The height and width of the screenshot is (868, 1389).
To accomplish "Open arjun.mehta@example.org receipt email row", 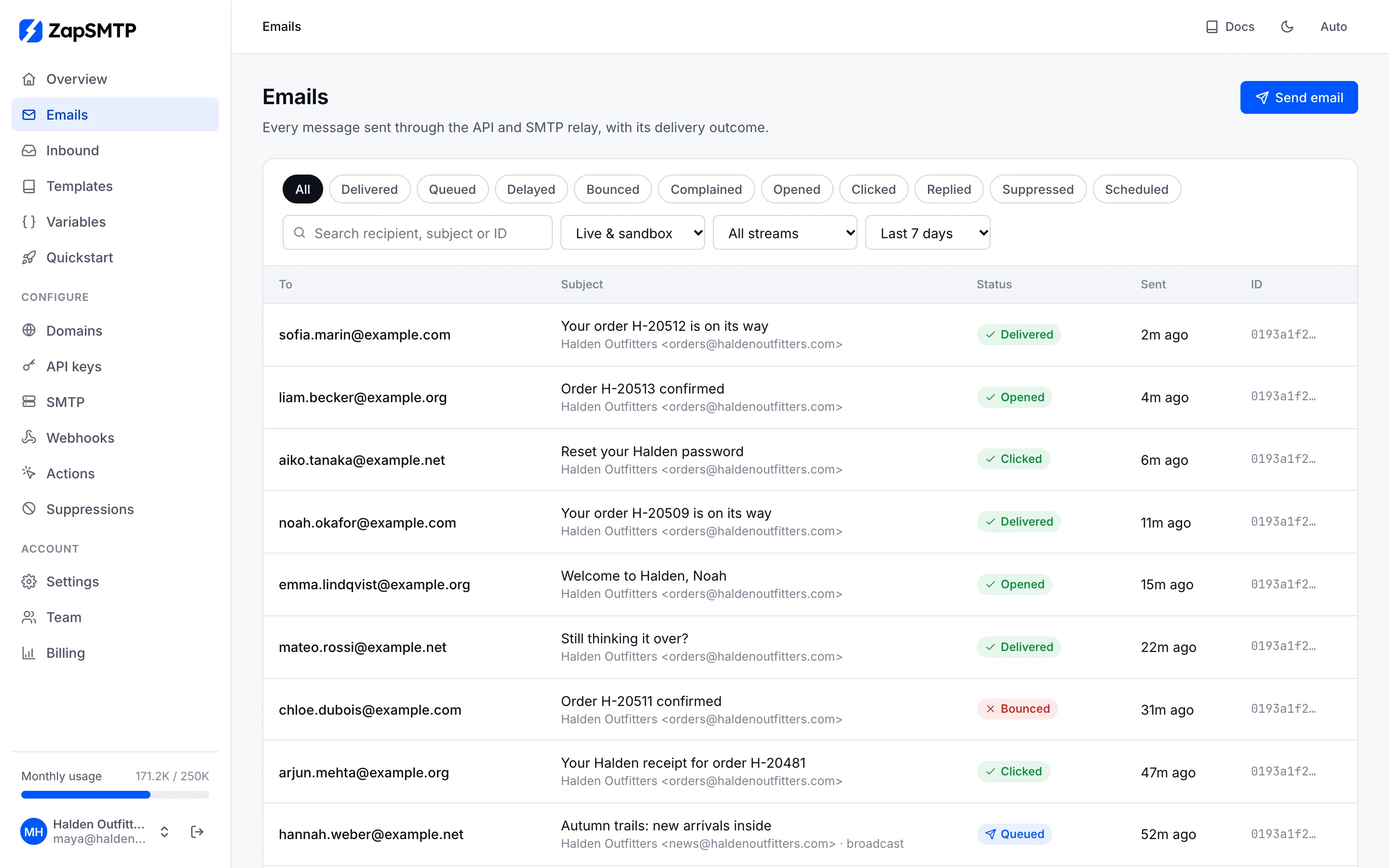I will 810,772.
